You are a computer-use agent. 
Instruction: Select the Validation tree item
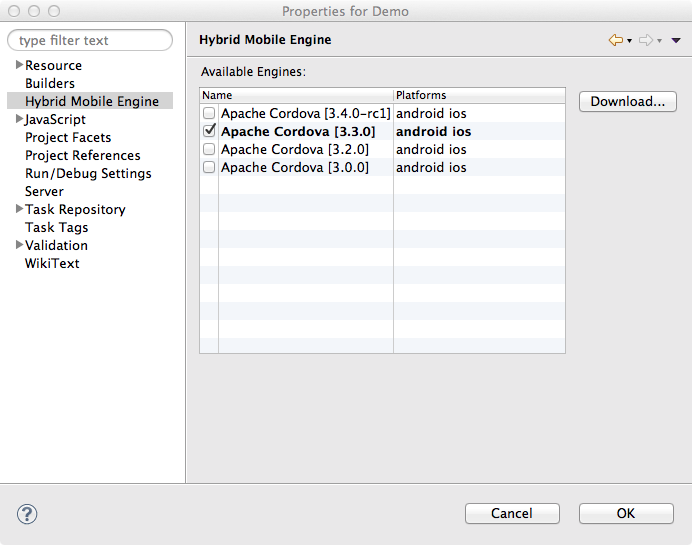tap(56, 245)
